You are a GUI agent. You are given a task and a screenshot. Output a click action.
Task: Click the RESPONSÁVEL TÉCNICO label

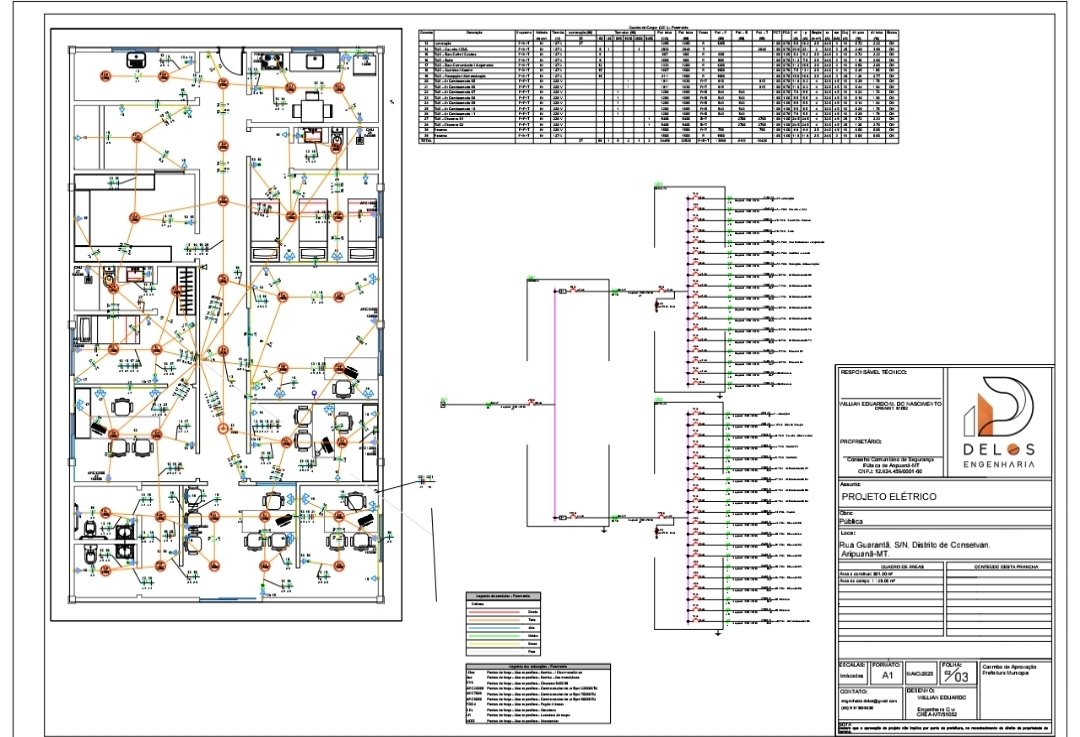coord(880,371)
